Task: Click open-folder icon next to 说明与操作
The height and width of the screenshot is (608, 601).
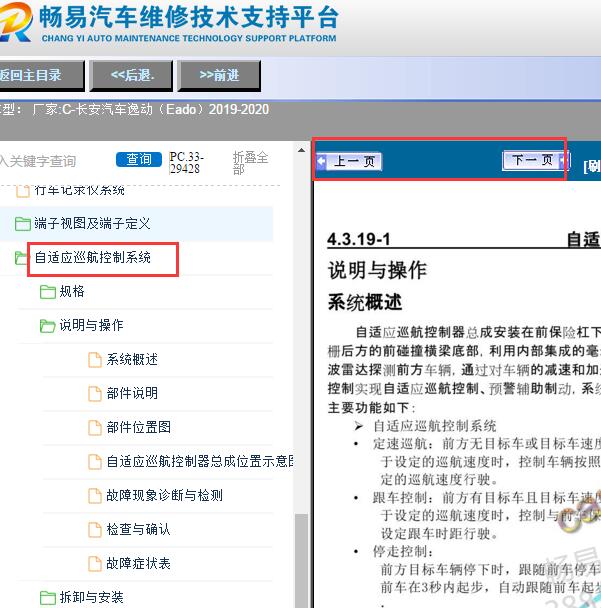Action: [48, 326]
